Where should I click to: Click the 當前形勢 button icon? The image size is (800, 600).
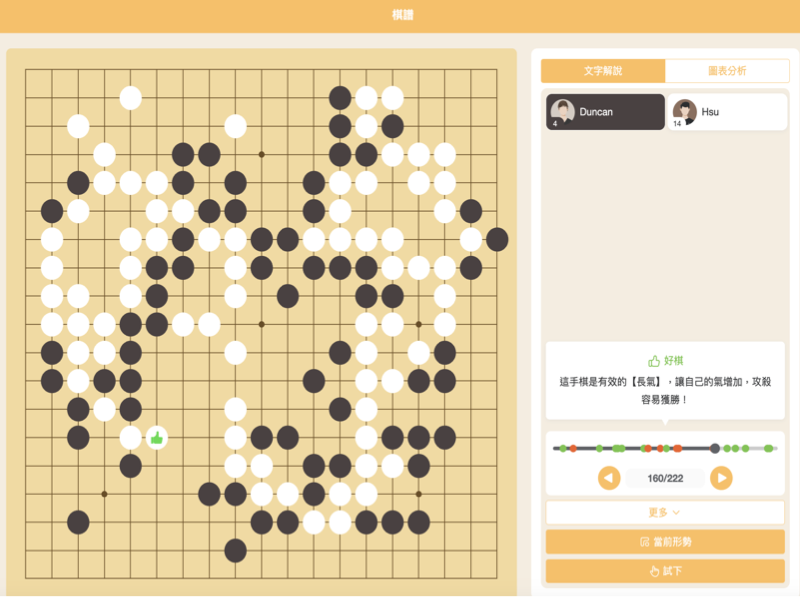coord(645,541)
